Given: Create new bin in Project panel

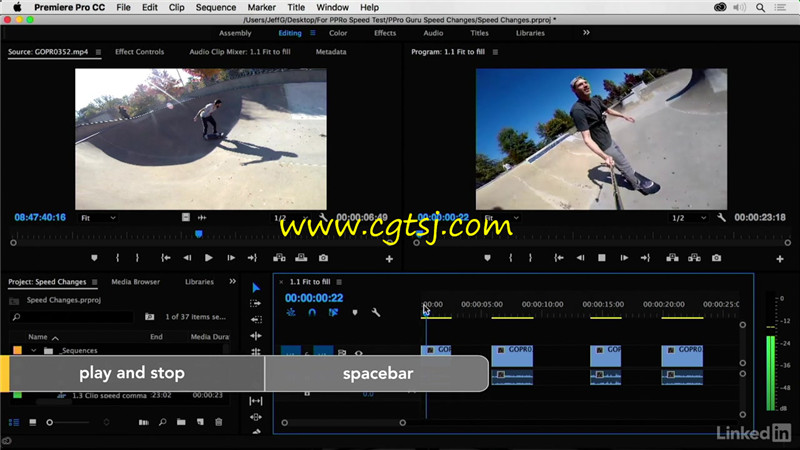Looking at the screenshot, I should point(181,422).
